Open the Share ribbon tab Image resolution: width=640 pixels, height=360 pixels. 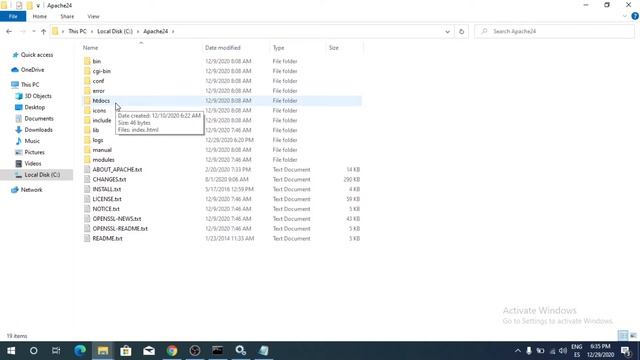pyautogui.click(x=67, y=16)
